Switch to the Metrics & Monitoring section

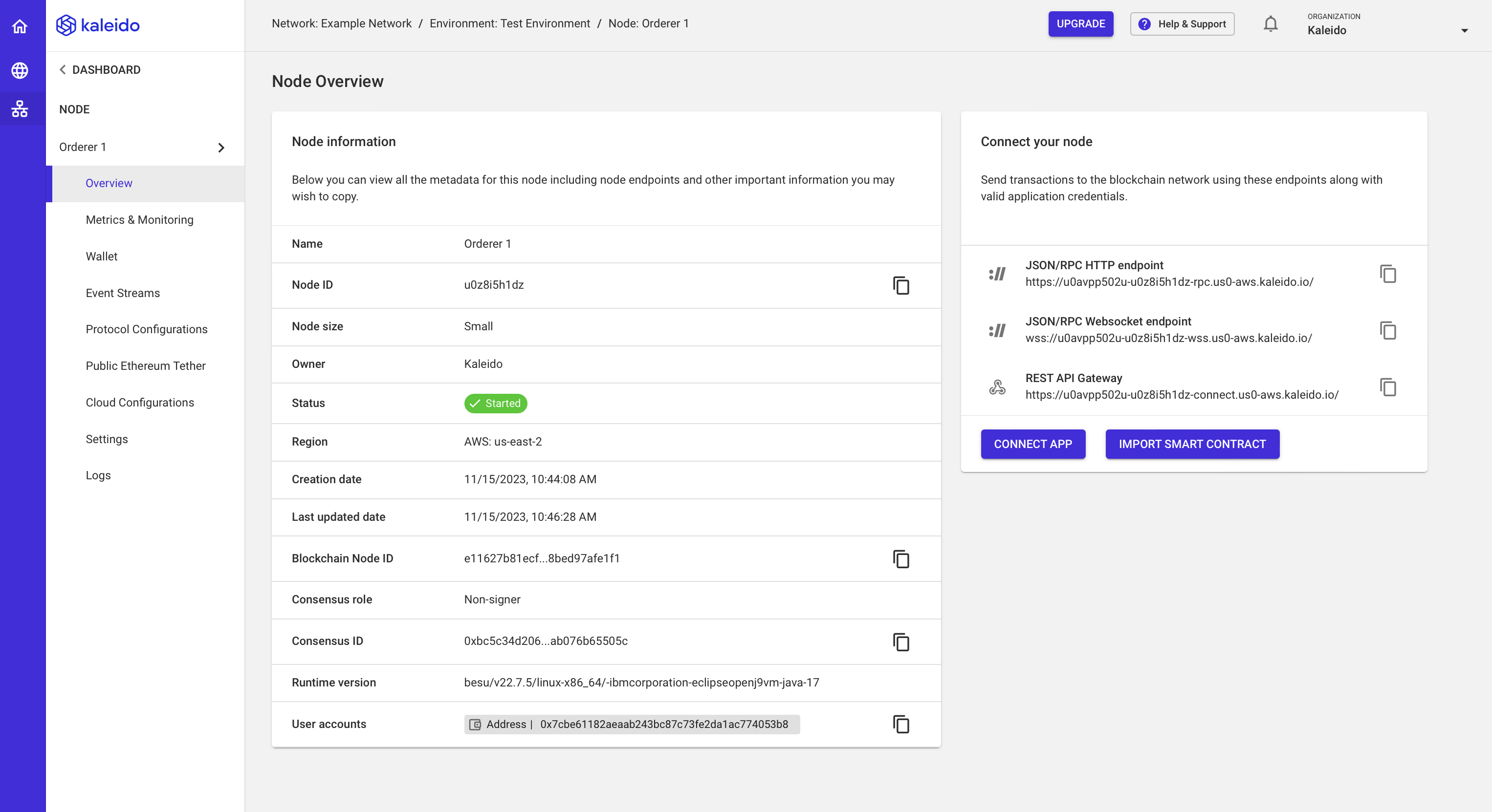pyautogui.click(x=139, y=220)
